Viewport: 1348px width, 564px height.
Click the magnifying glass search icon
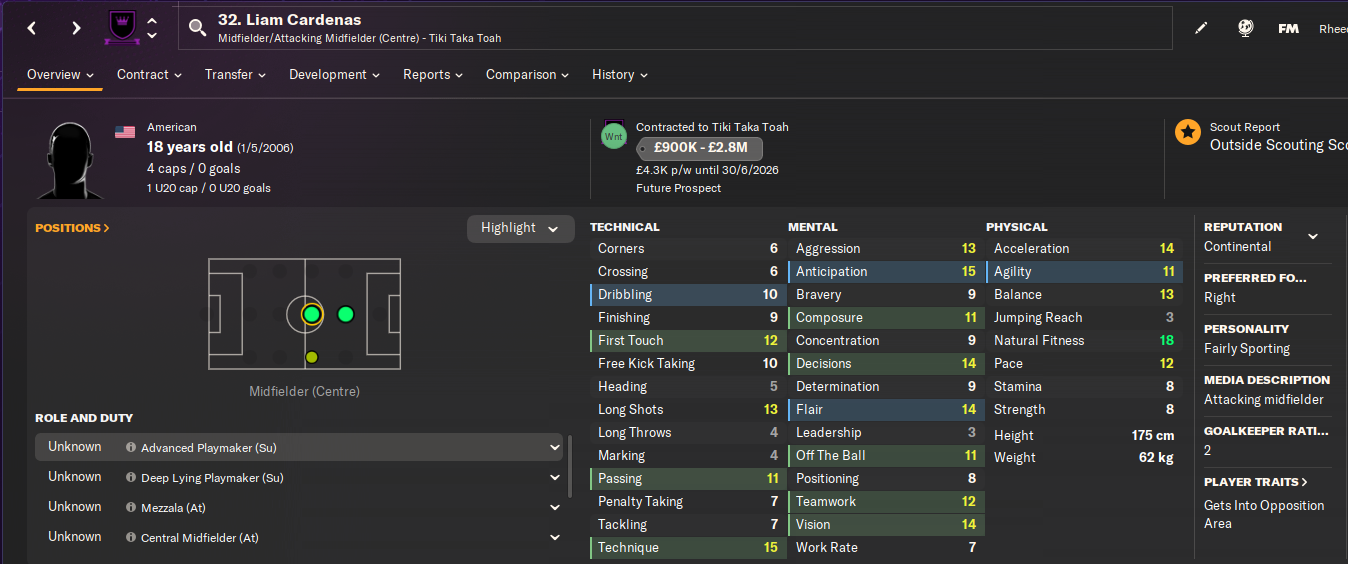(x=197, y=28)
